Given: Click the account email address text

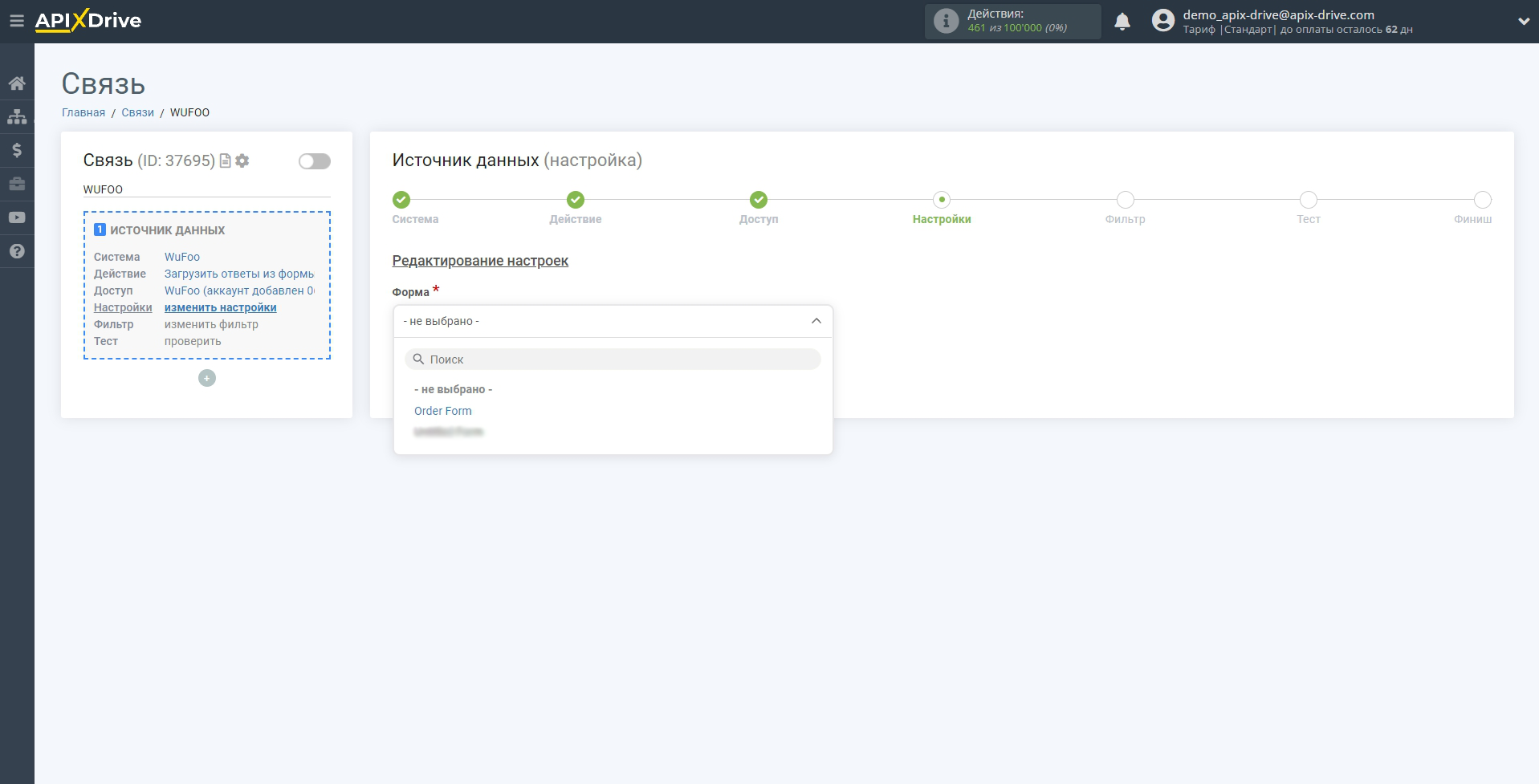Looking at the screenshot, I should click(1278, 14).
